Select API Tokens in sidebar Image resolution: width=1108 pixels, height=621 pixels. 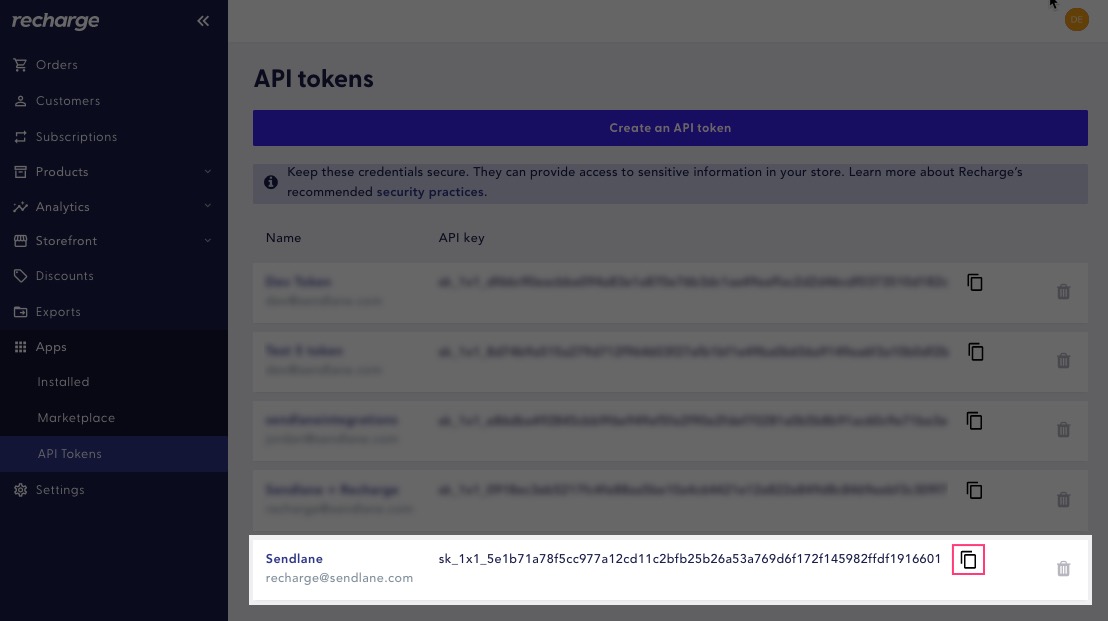coord(70,454)
